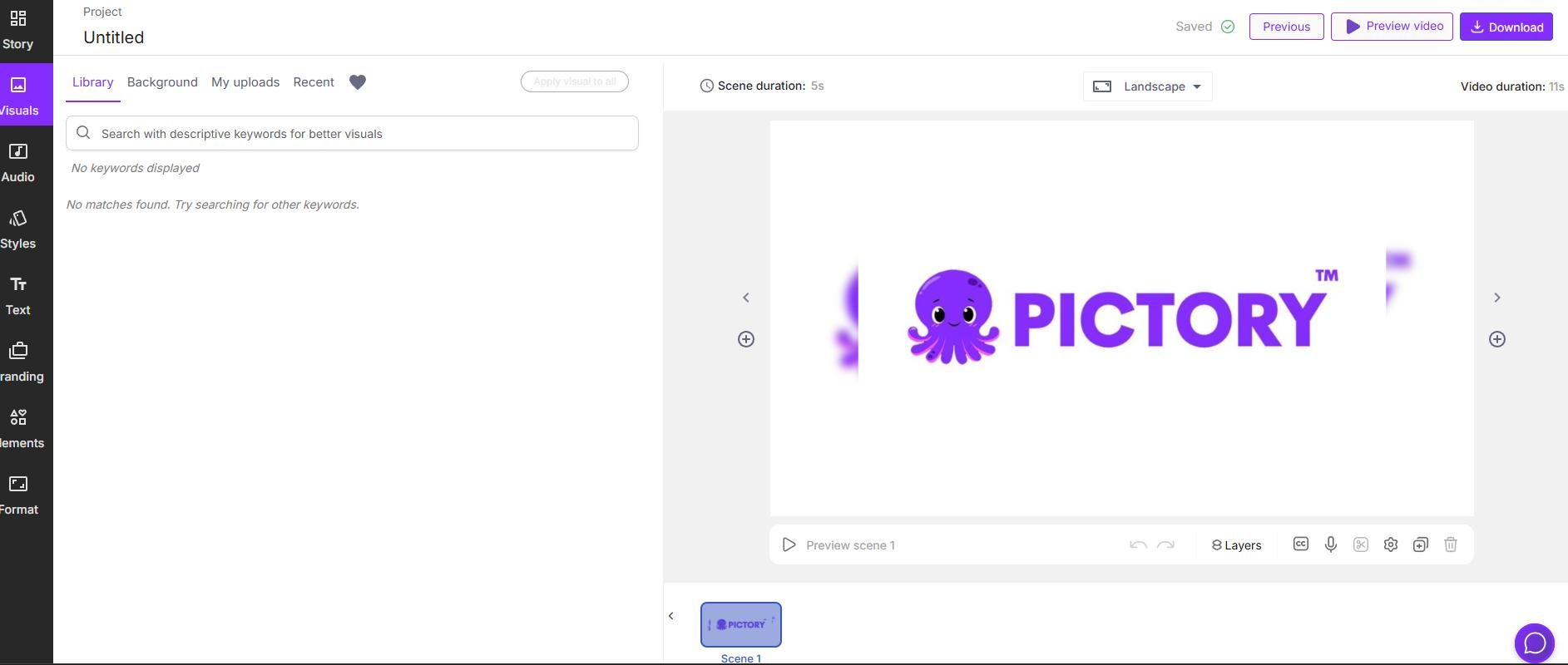Play the Preview scene 1 button

click(789, 545)
